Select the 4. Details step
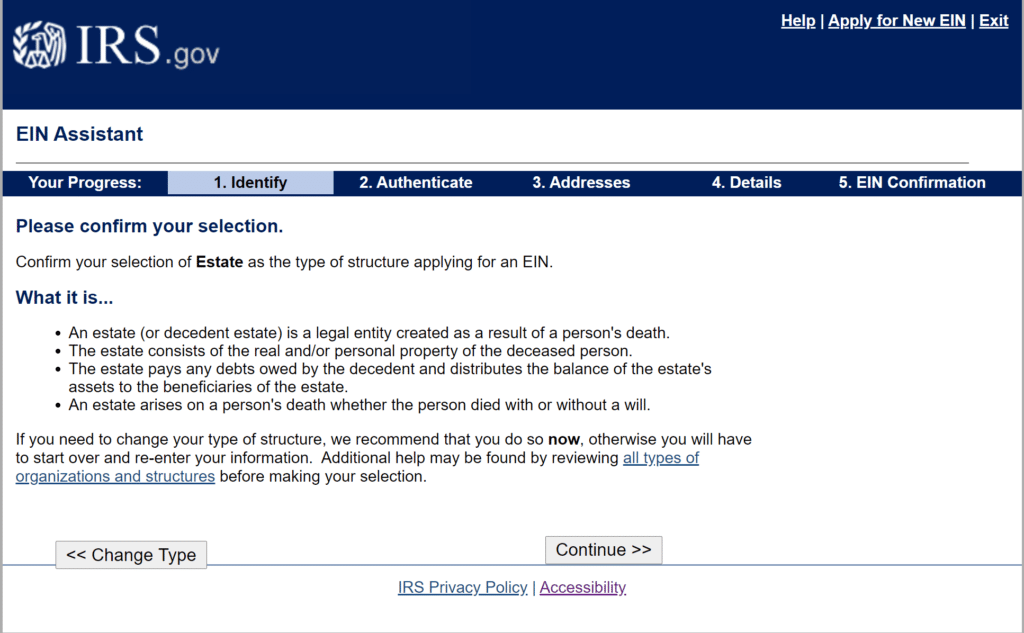Screen dimensions: 1024x633 coord(746,182)
